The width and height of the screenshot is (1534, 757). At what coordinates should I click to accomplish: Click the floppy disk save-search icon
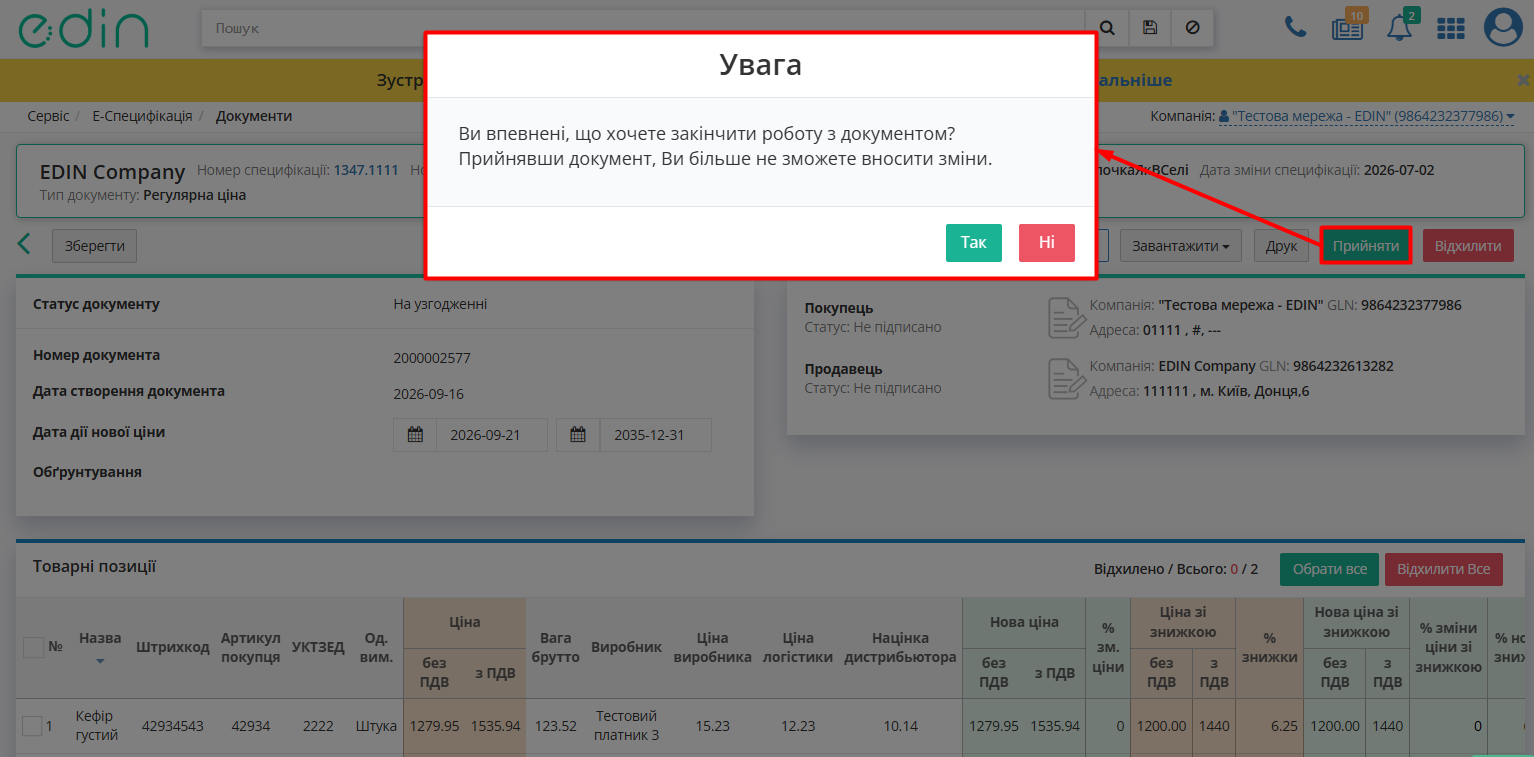1150,28
